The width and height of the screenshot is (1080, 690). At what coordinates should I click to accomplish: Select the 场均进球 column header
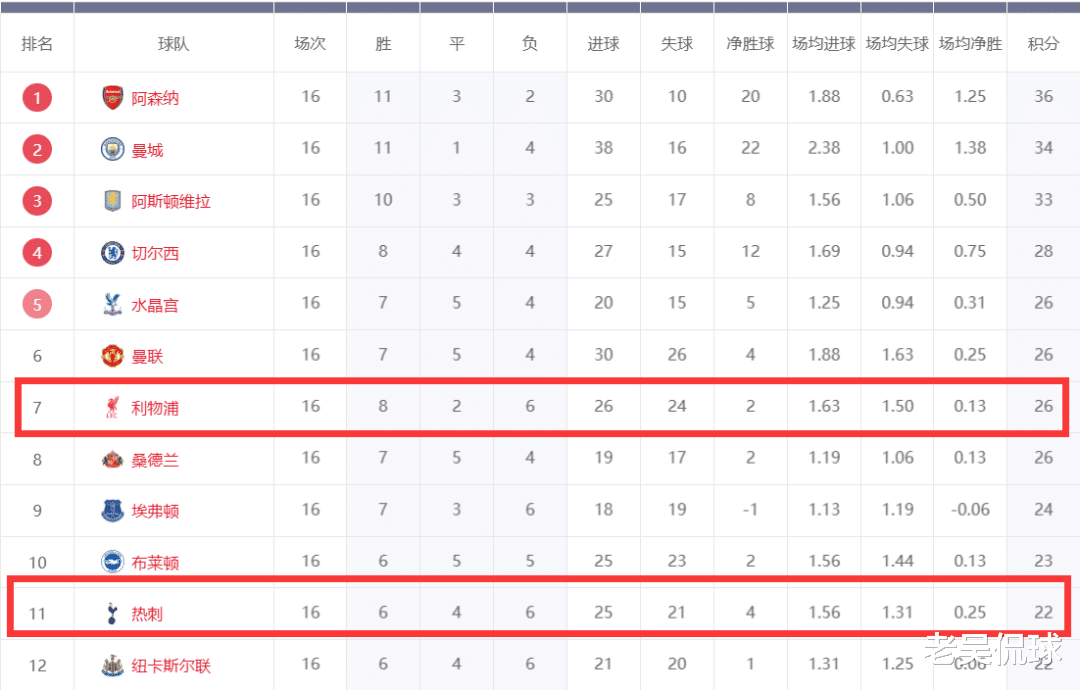click(823, 44)
